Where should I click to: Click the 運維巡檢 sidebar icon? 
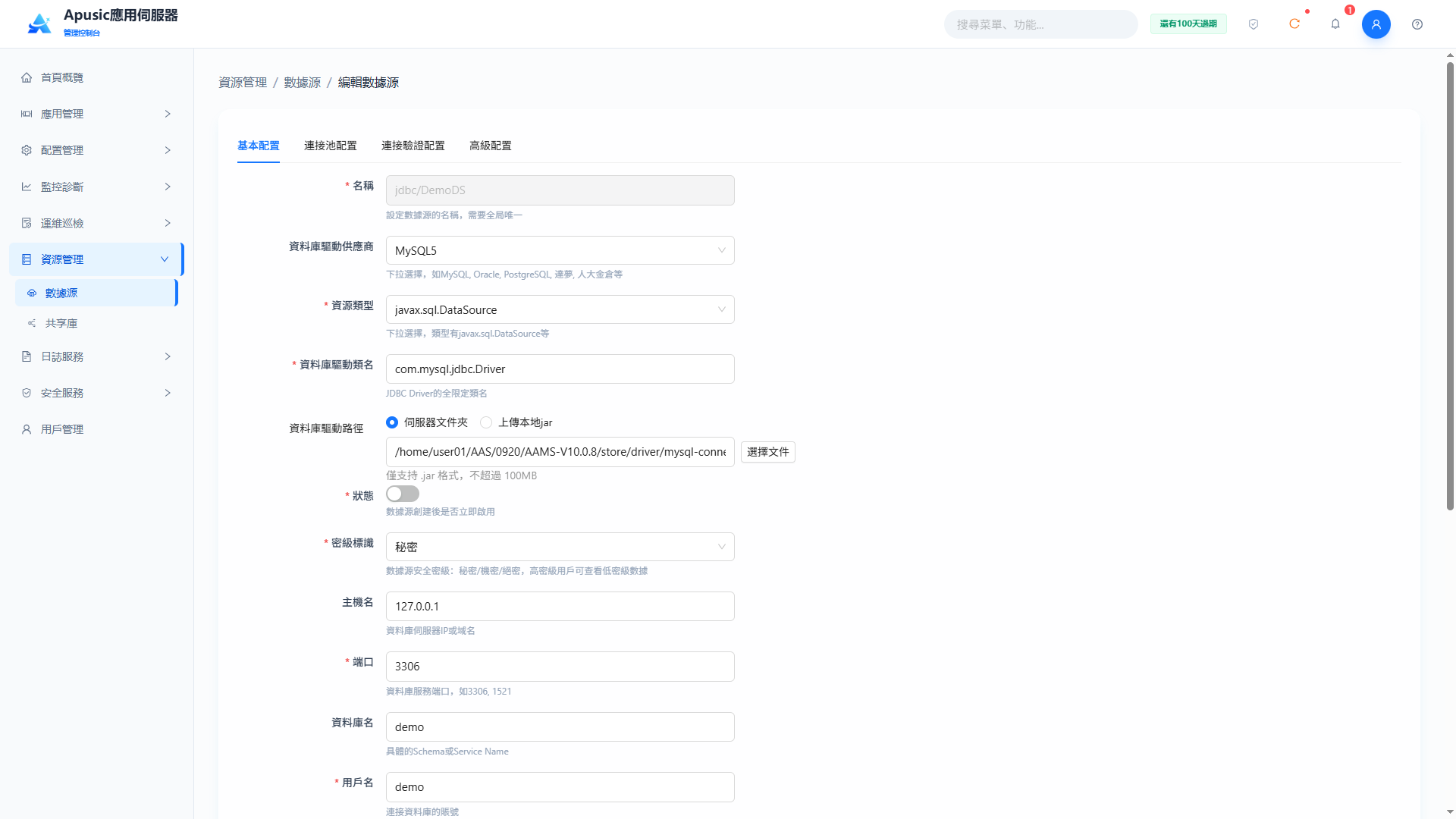(x=27, y=223)
